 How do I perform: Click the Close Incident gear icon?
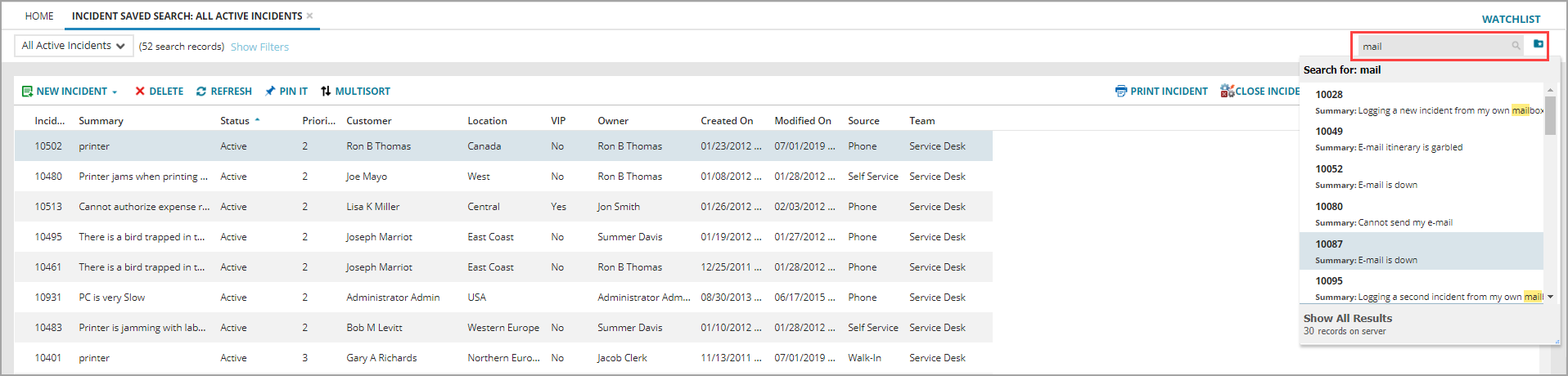(x=1227, y=92)
